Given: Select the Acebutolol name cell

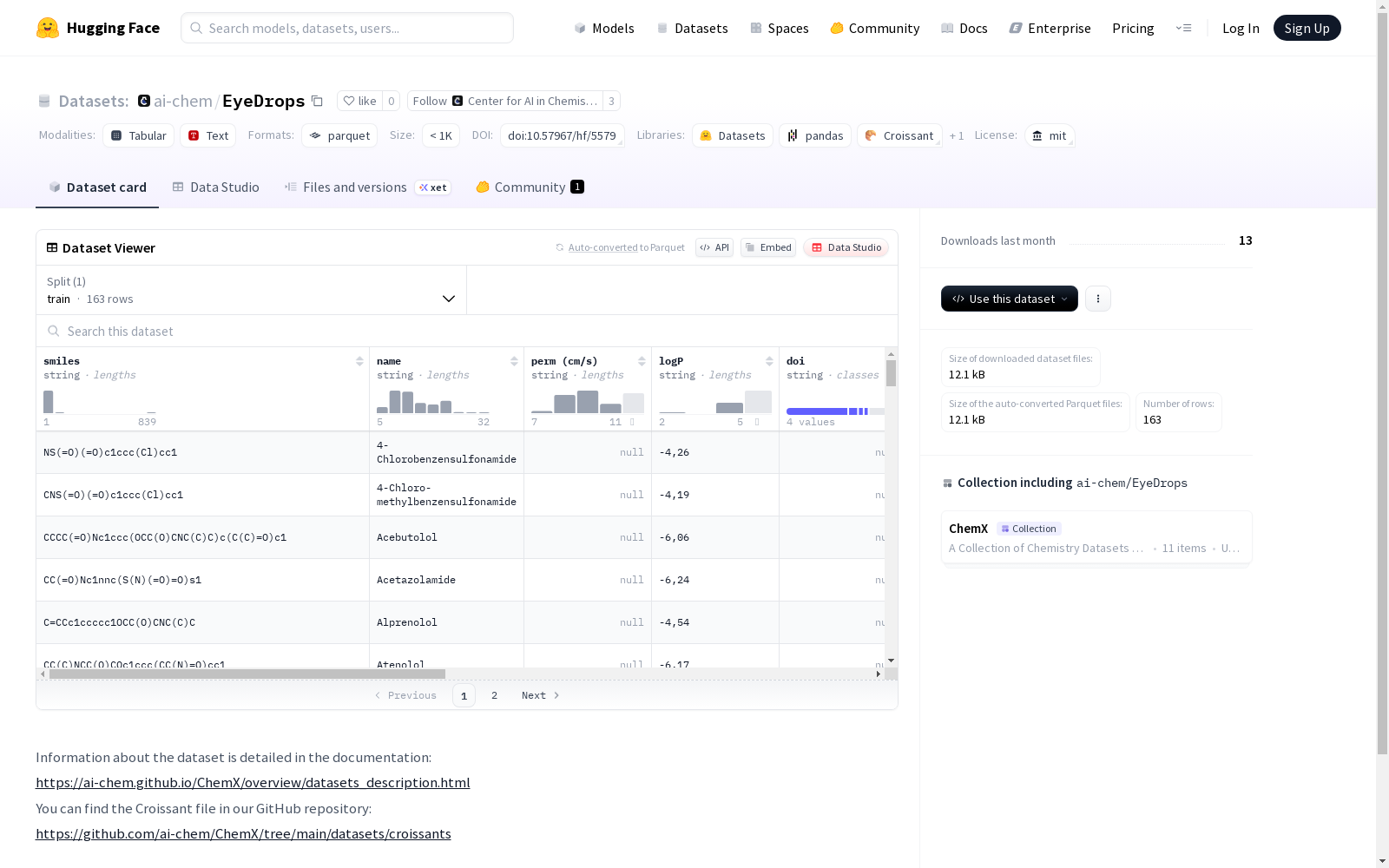Looking at the screenshot, I should coord(446,537).
